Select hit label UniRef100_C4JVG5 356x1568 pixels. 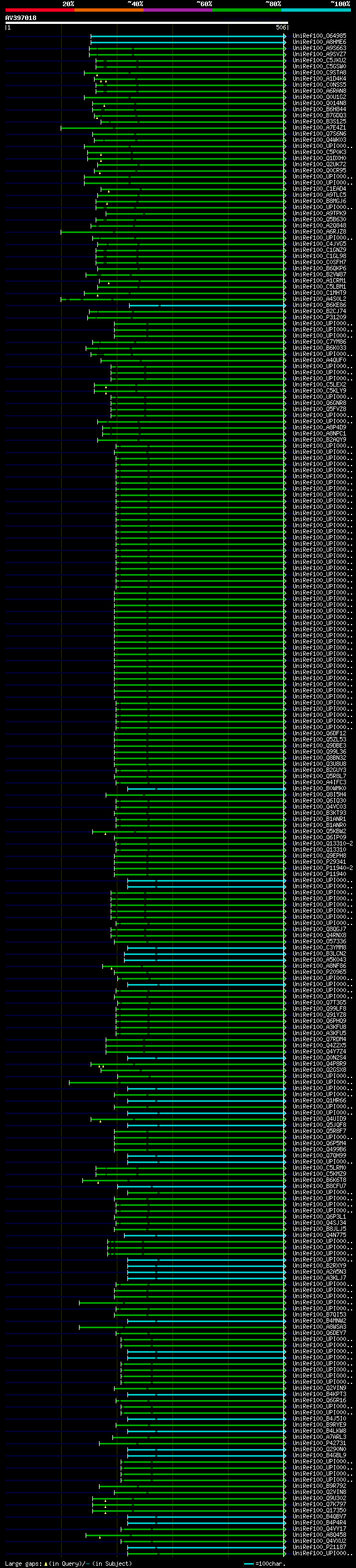coord(319,244)
